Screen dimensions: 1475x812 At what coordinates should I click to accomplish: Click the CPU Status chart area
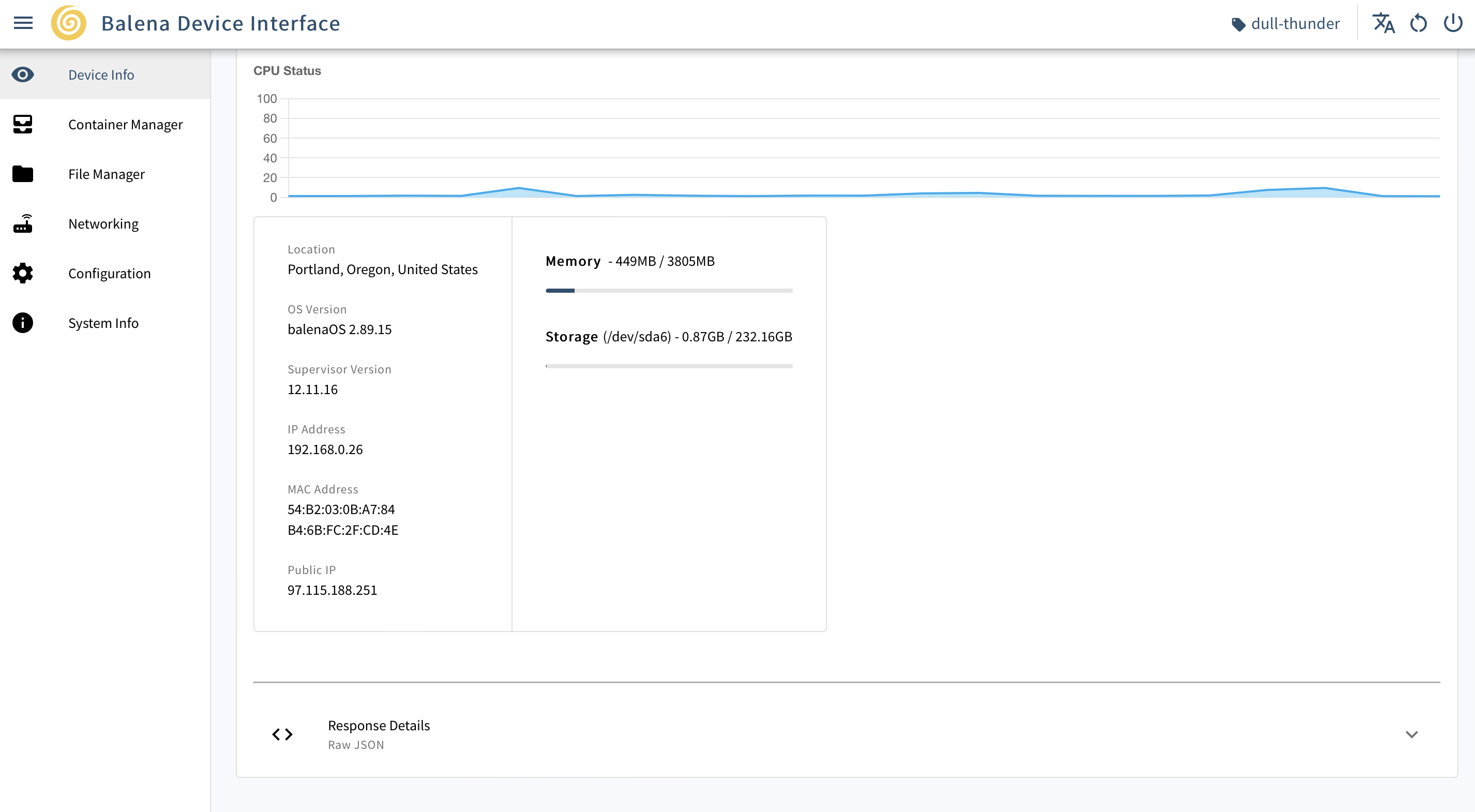pyautogui.click(x=864, y=149)
